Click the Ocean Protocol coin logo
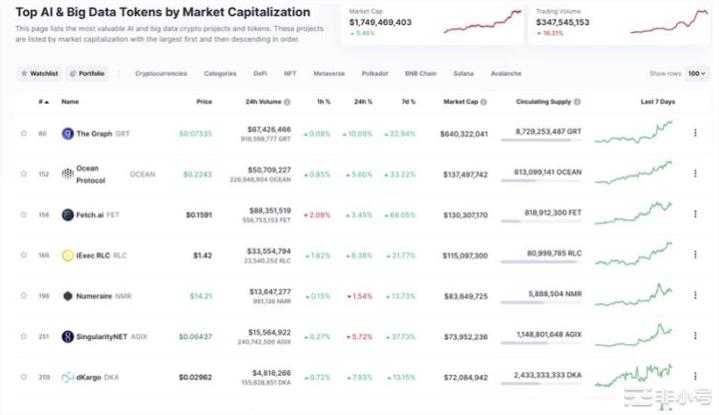This screenshot has height=415, width=719. pyautogui.click(x=68, y=173)
